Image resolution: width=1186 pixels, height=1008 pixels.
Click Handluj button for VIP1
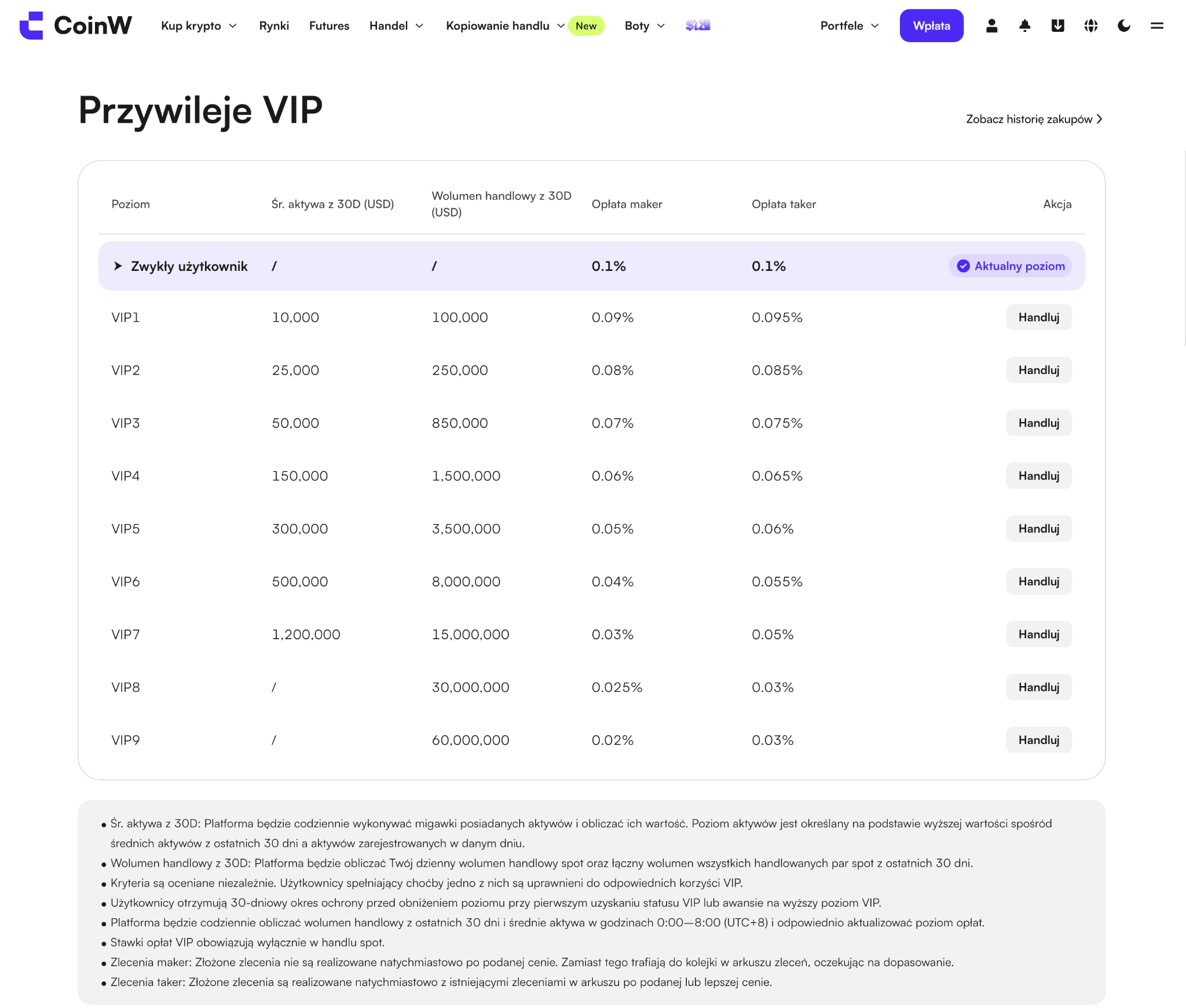pyautogui.click(x=1038, y=317)
